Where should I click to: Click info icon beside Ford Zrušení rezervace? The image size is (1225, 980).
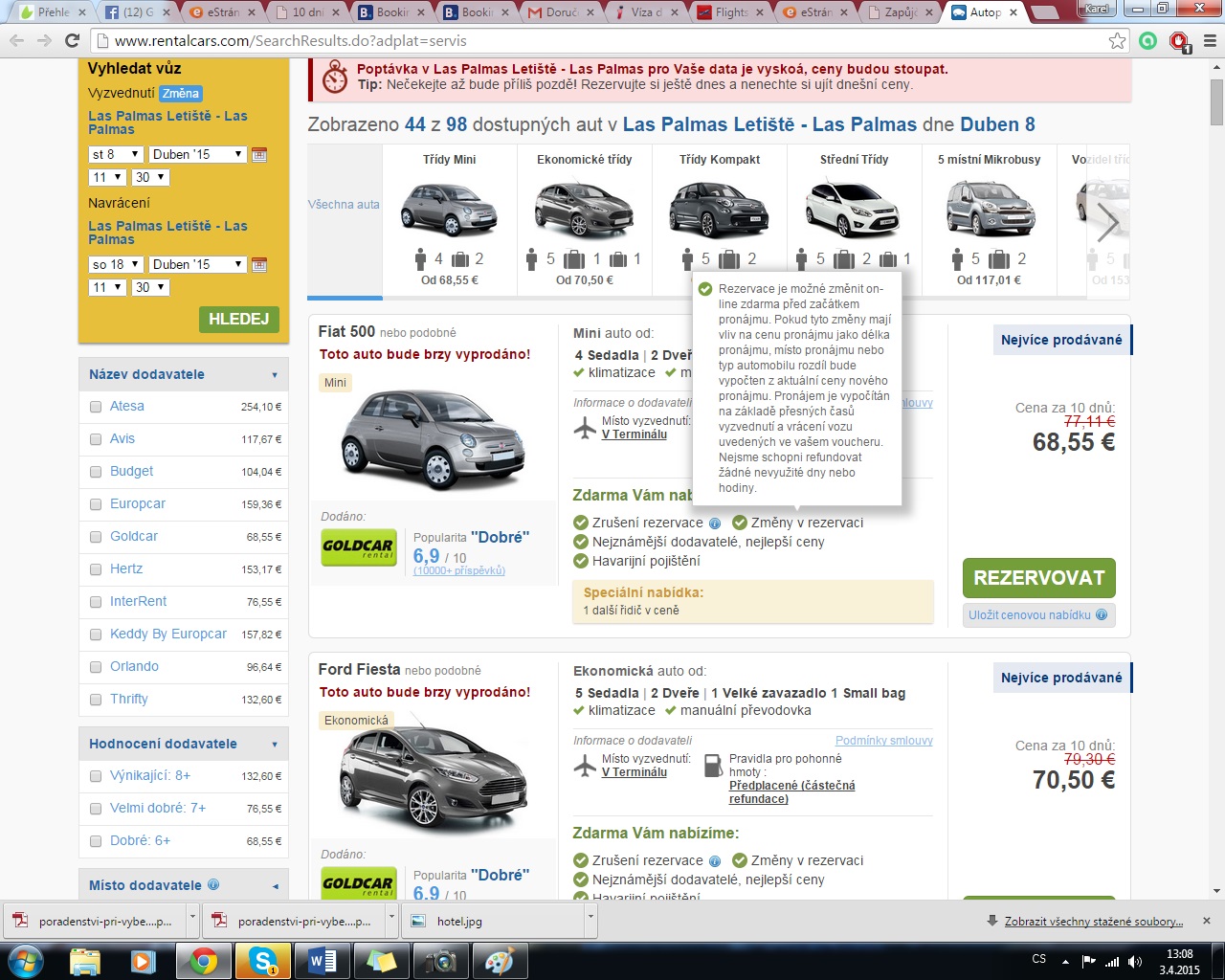(x=714, y=861)
